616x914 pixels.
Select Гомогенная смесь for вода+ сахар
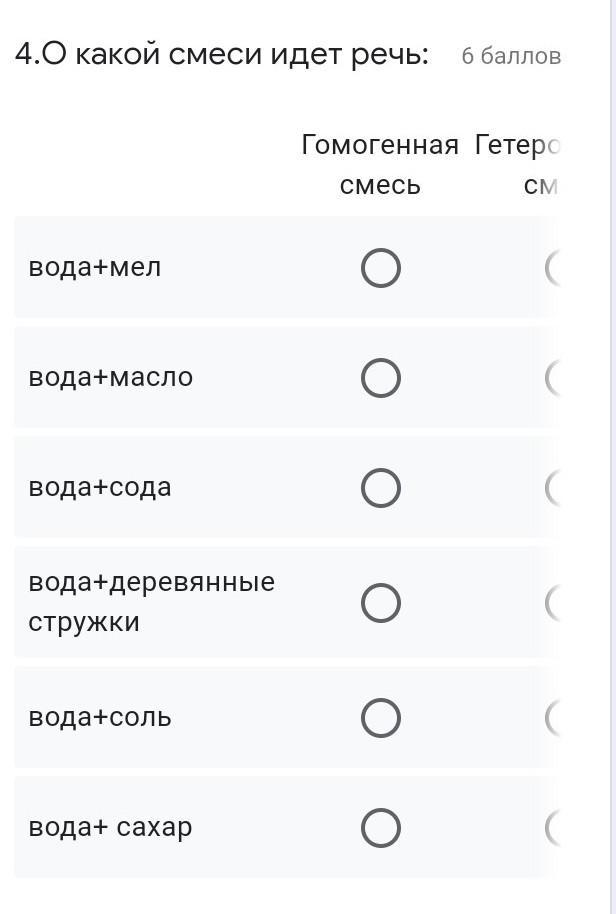coord(381,827)
